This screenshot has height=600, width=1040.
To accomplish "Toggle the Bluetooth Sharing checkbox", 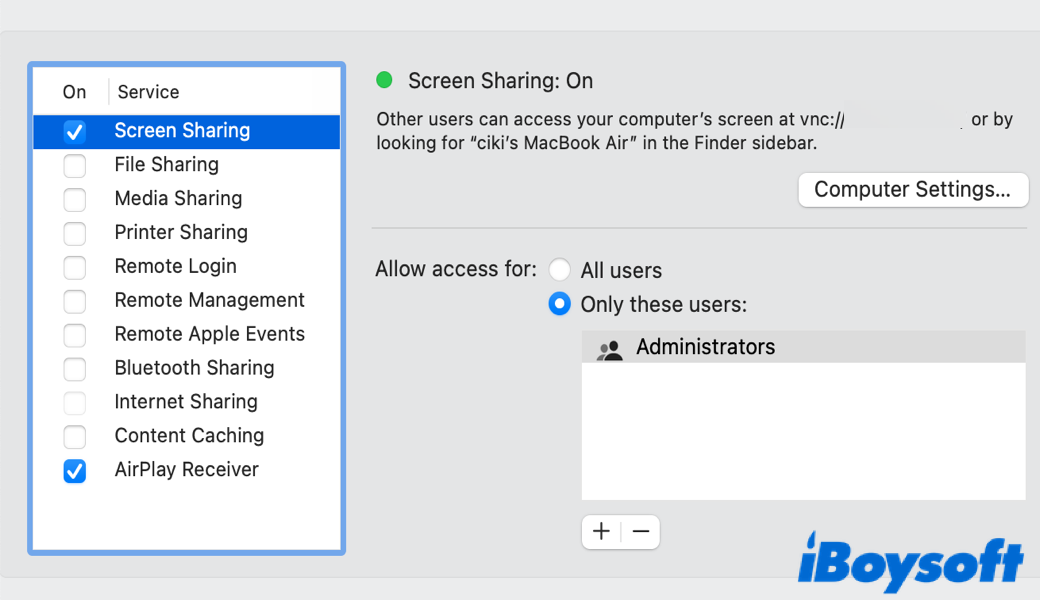I will [x=75, y=369].
